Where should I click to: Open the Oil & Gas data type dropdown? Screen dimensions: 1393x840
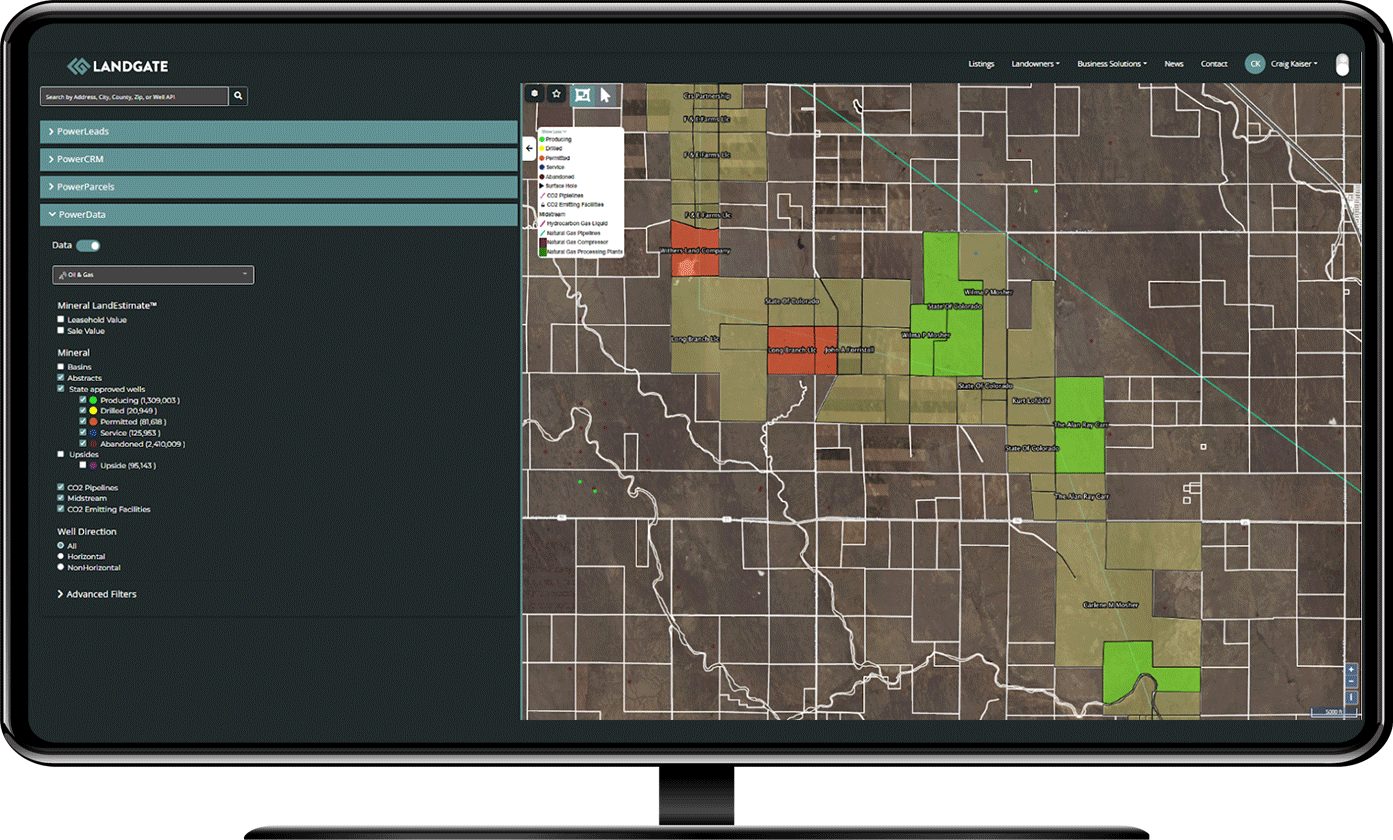[x=153, y=275]
